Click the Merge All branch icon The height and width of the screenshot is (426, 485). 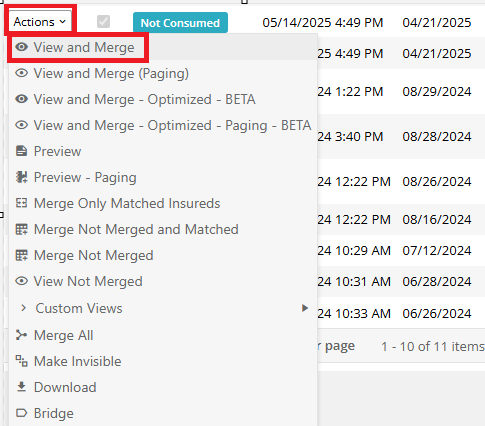(x=22, y=335)
